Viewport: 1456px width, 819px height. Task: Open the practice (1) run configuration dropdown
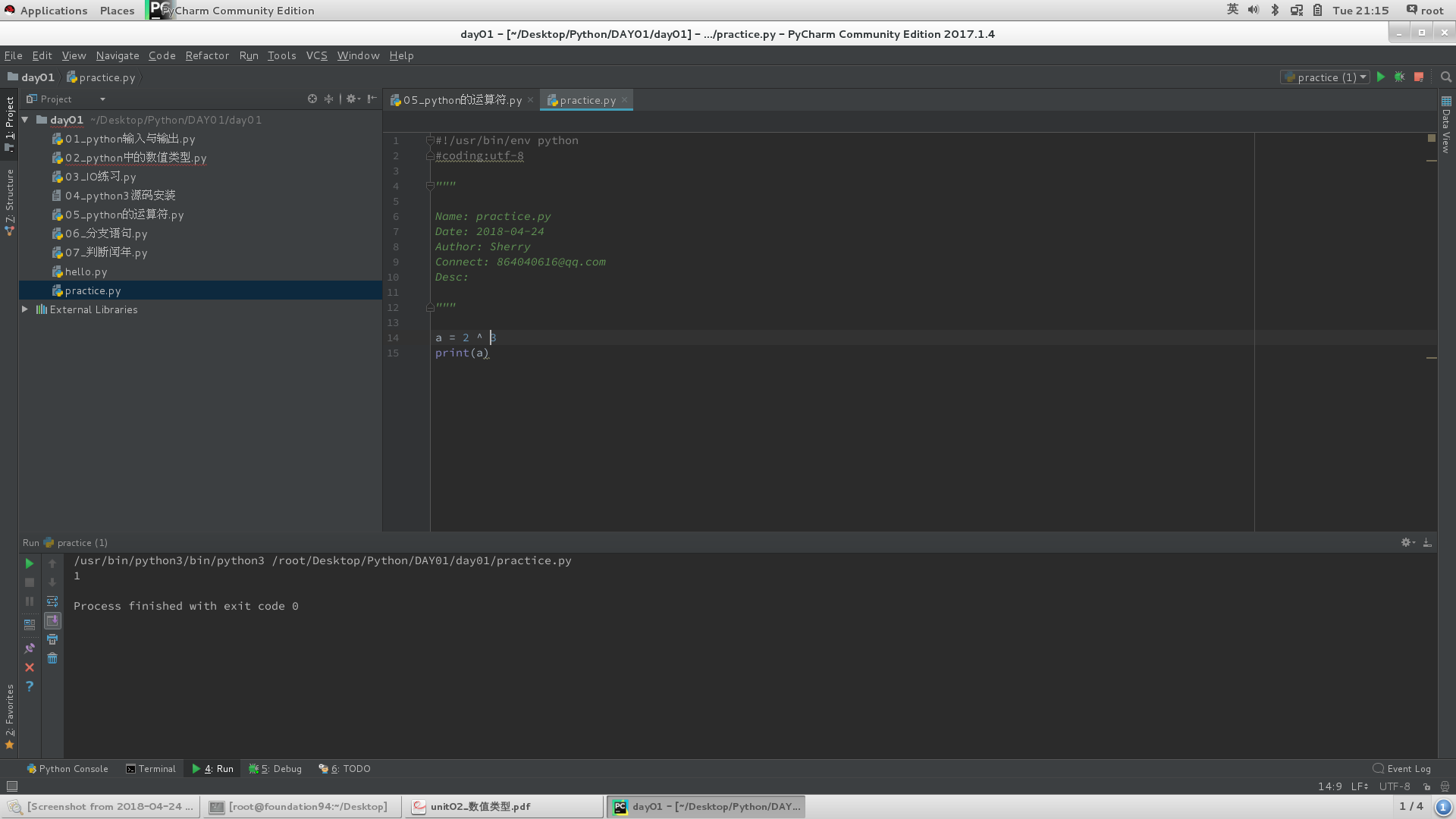click(x=1326, y=77)
